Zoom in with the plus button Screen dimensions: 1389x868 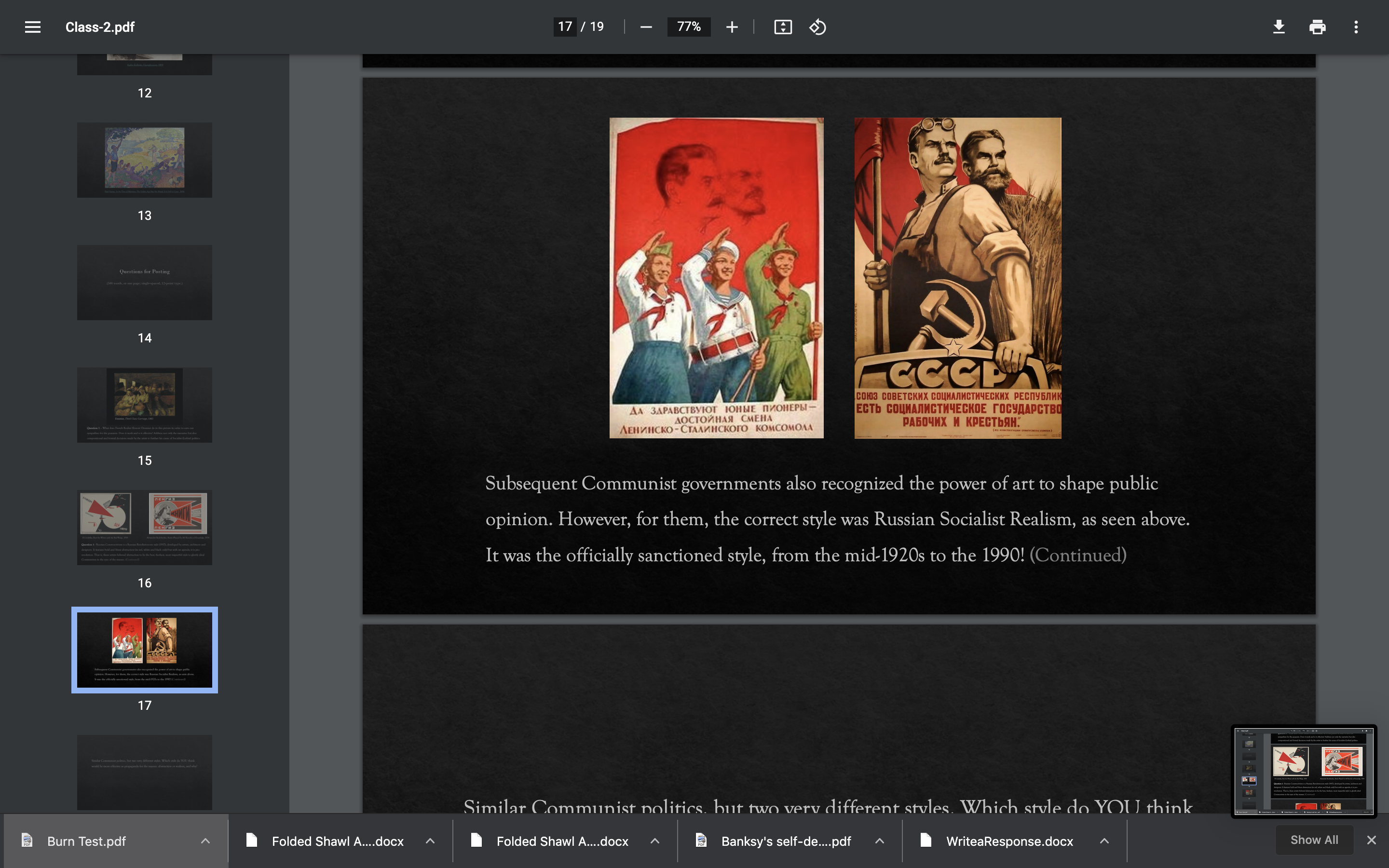tap(731, 27)
